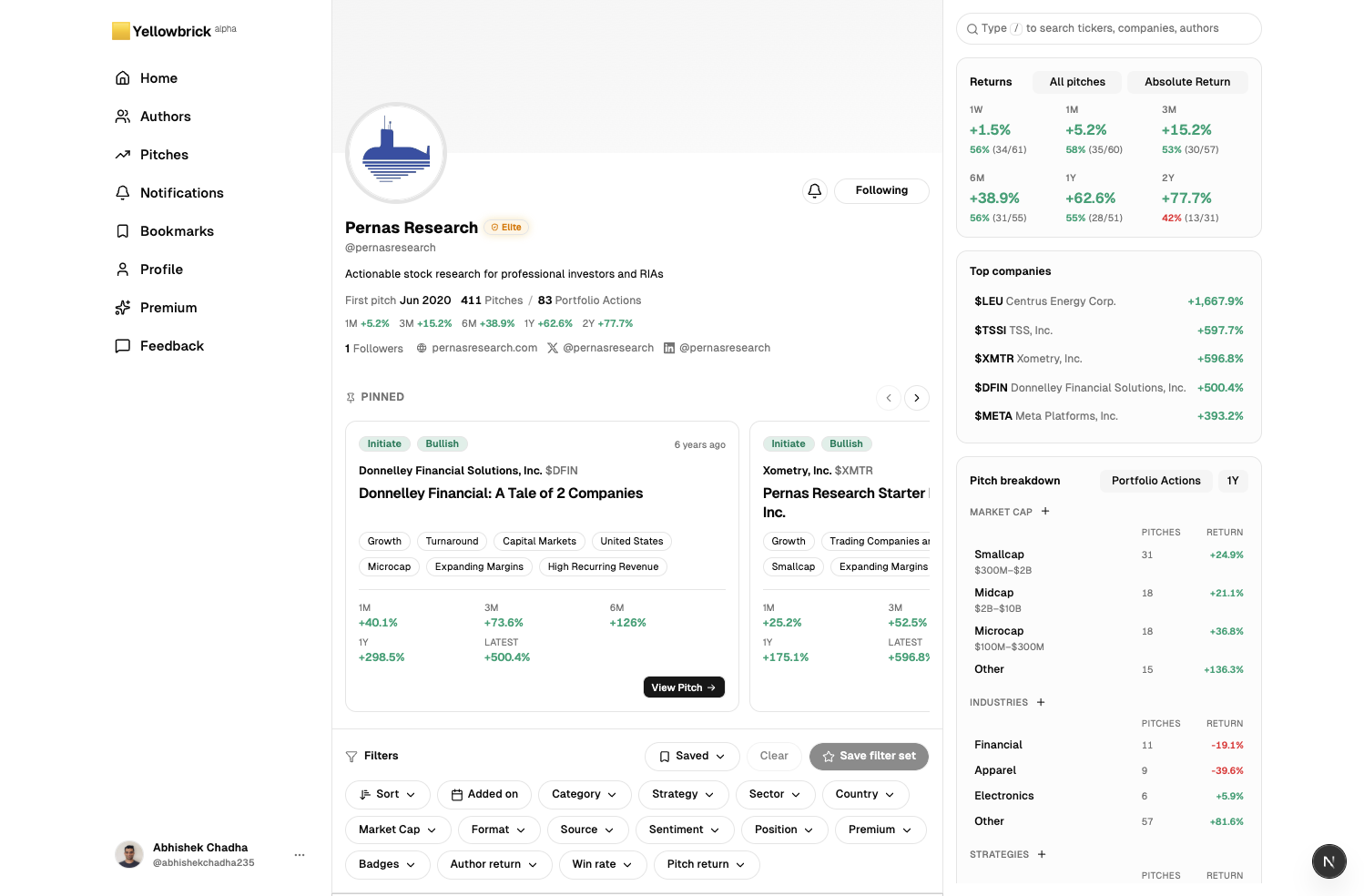Viewport: 1364px width, 896px height.
Task: Click the Turnaround tag
Action: [x=452, y=541]
